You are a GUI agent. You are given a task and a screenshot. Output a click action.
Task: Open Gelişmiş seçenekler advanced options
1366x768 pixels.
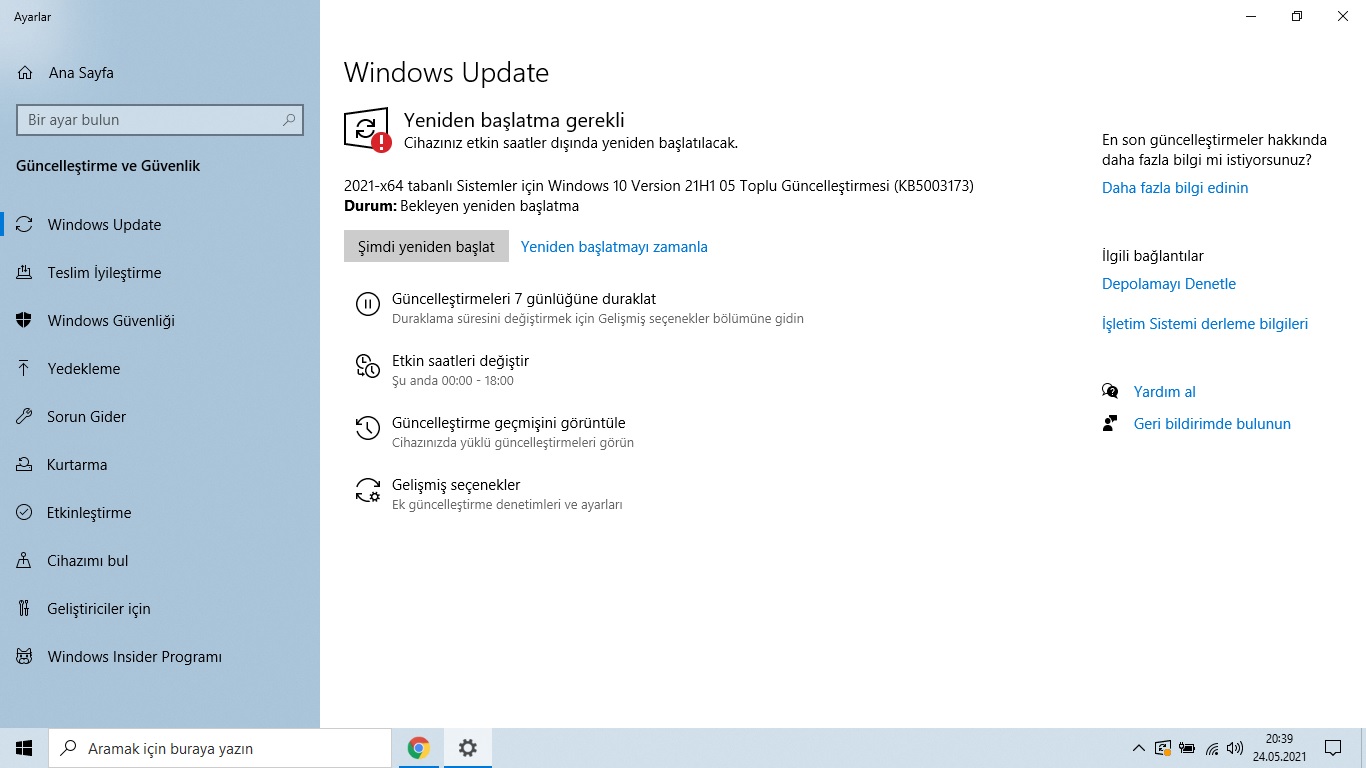coord(456,485)
